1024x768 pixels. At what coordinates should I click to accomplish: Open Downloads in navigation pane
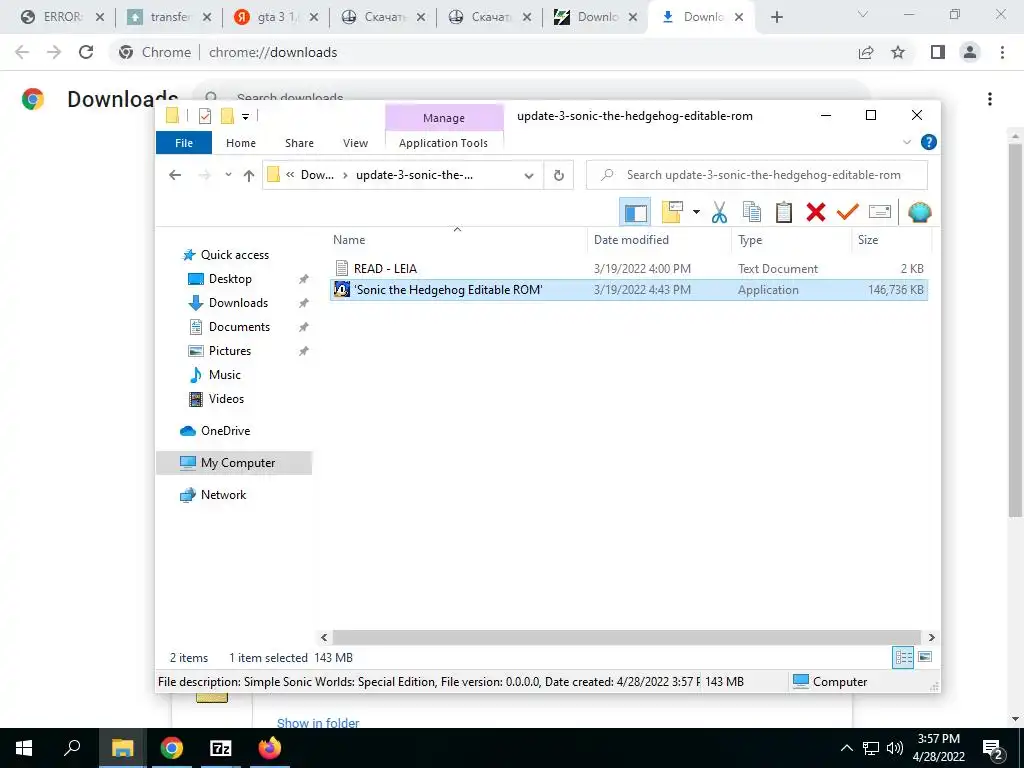(238, 303)
